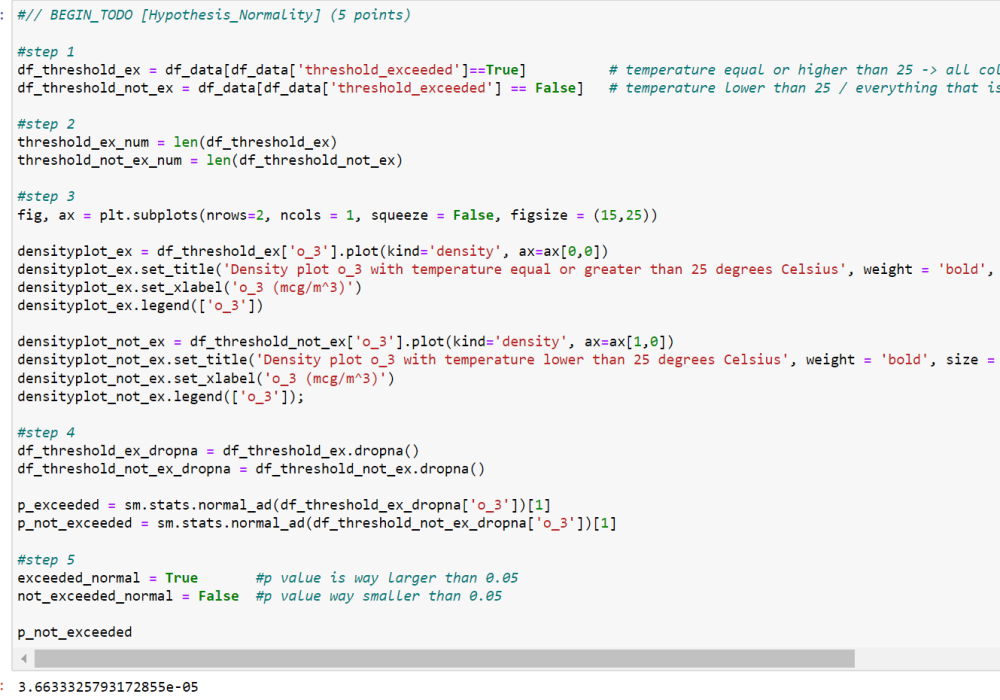Click the 'not_exceeded_normal = False' line
Viewport: 1000px width, 700px height.
coord(128,596)
